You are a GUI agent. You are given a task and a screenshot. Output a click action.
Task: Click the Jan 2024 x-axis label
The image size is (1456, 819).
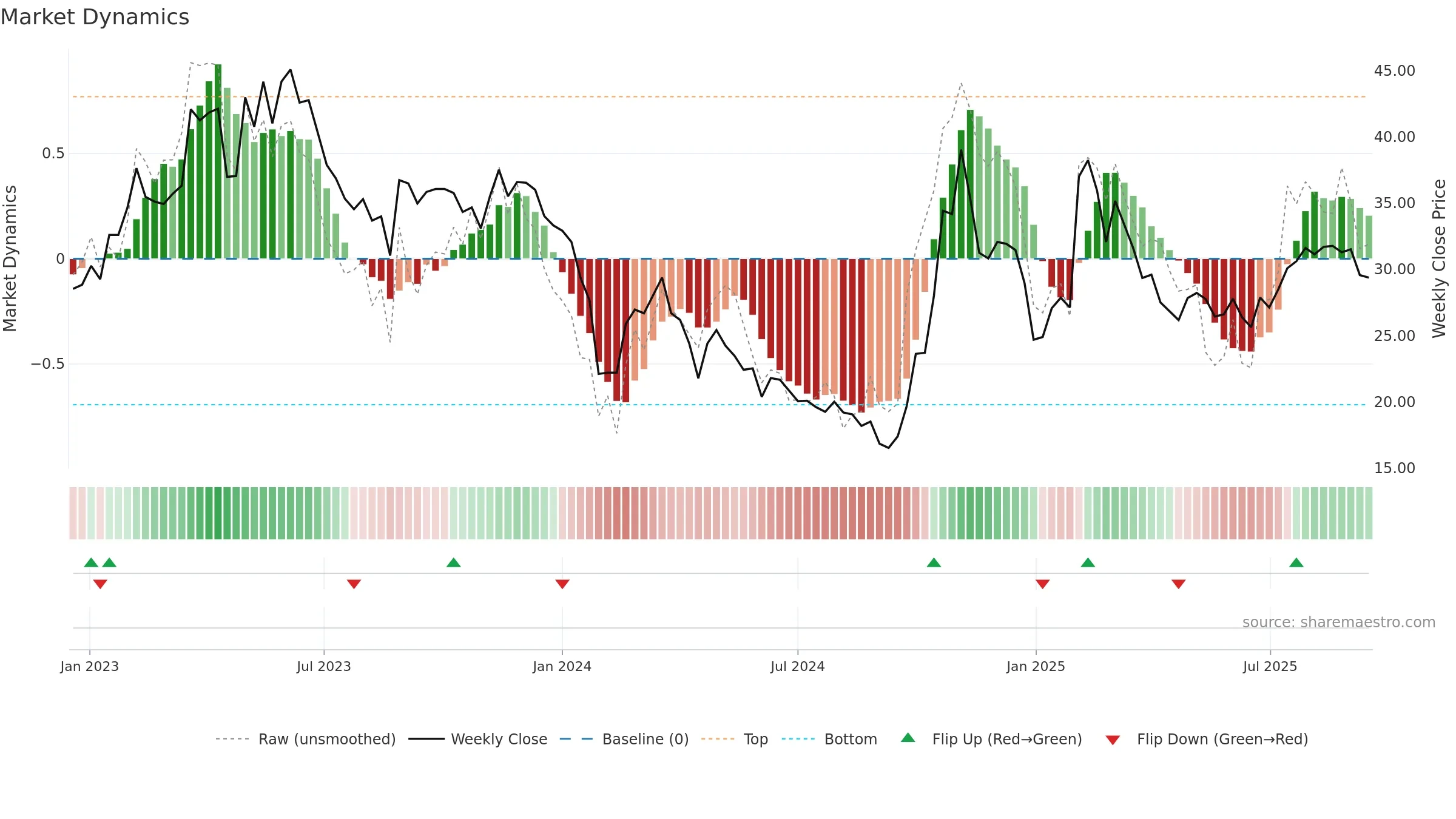[562, 666]
